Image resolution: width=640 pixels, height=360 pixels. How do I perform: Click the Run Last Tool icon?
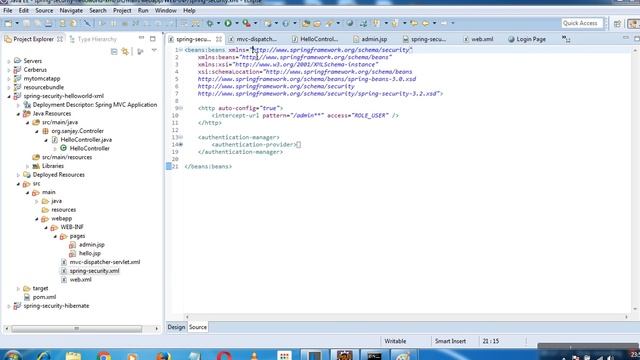pos(247,23)
